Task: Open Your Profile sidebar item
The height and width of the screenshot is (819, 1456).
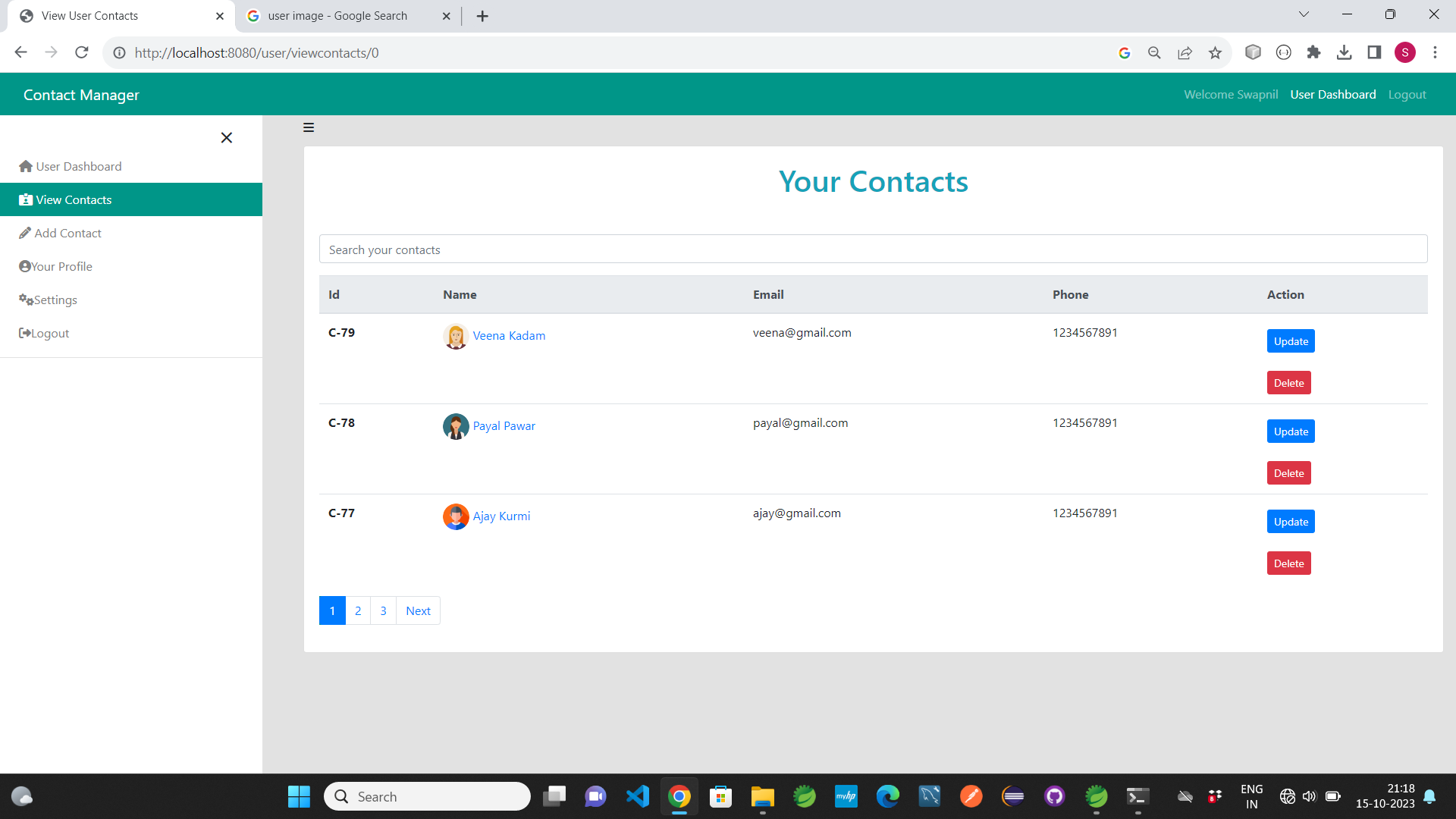Action: pyautogui.click(x=61, y=266)
